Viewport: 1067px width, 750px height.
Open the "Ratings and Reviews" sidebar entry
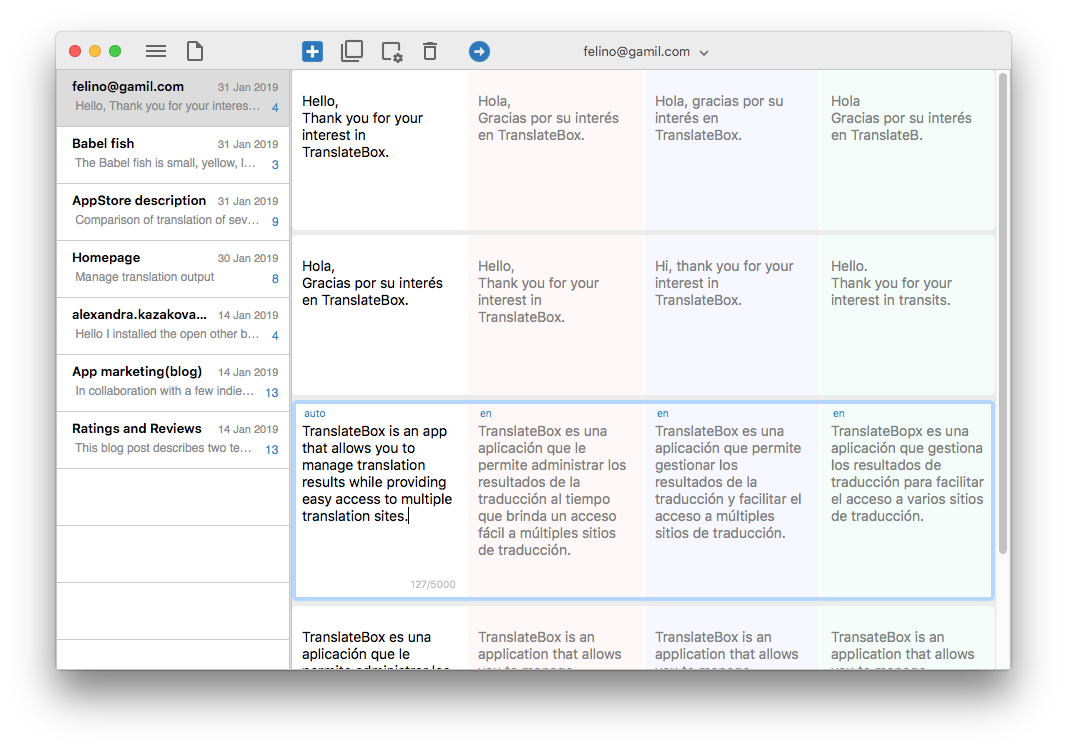tap(174, 440)
